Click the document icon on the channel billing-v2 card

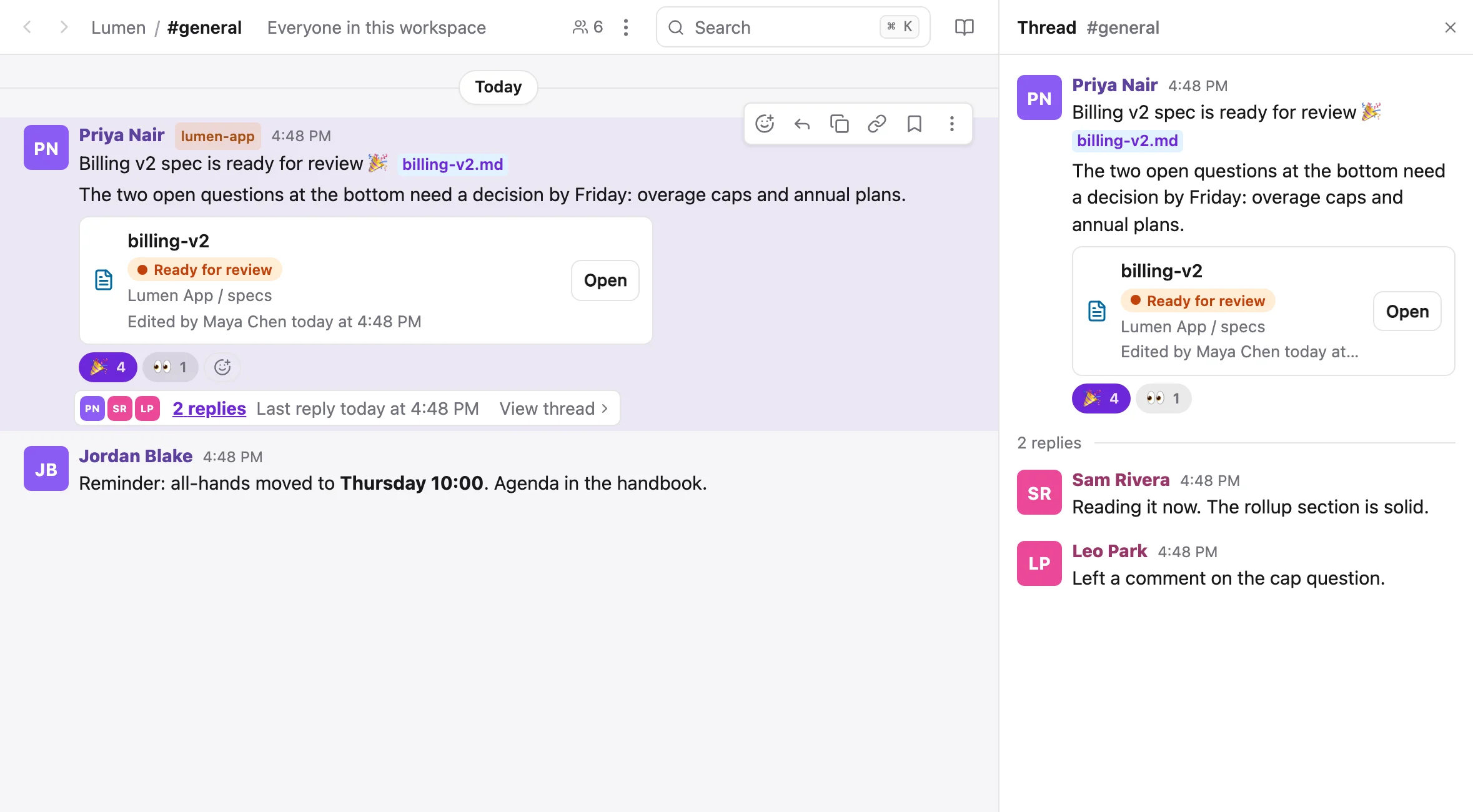(104, 280)
